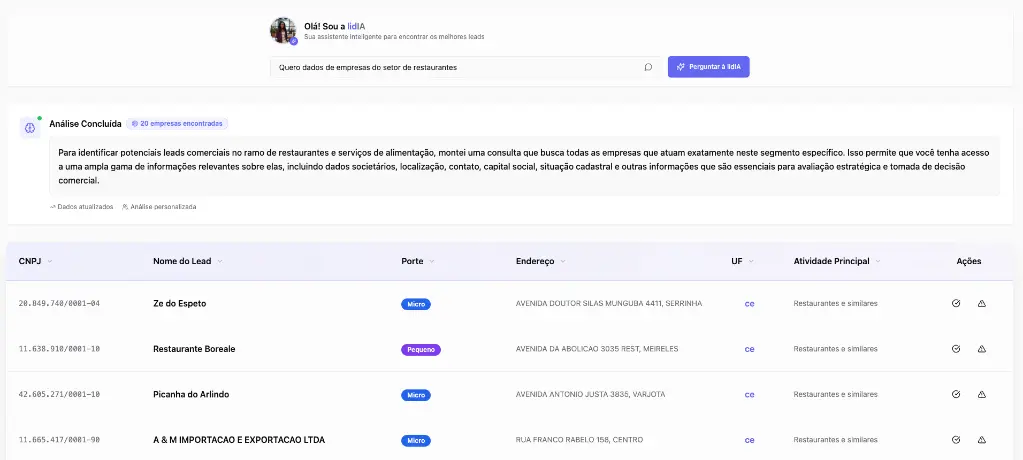Screen dimensions: 1023x460
Task: Open the A & M IMPORTACAO E EXPORTACAO lead
Action: click(239, 440)
